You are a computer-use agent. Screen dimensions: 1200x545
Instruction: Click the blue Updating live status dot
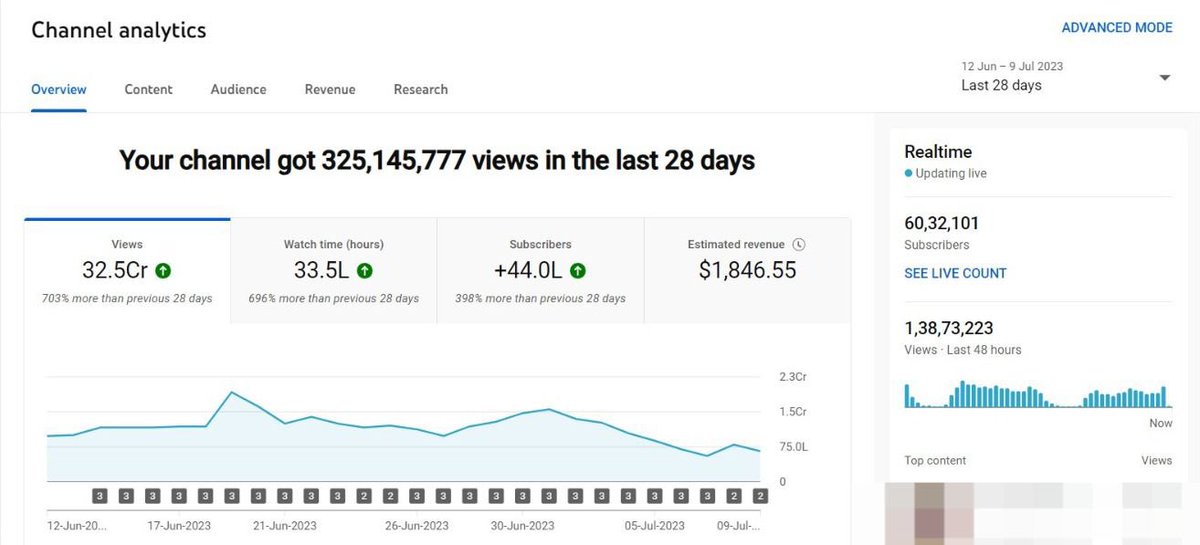click(908, 173)
